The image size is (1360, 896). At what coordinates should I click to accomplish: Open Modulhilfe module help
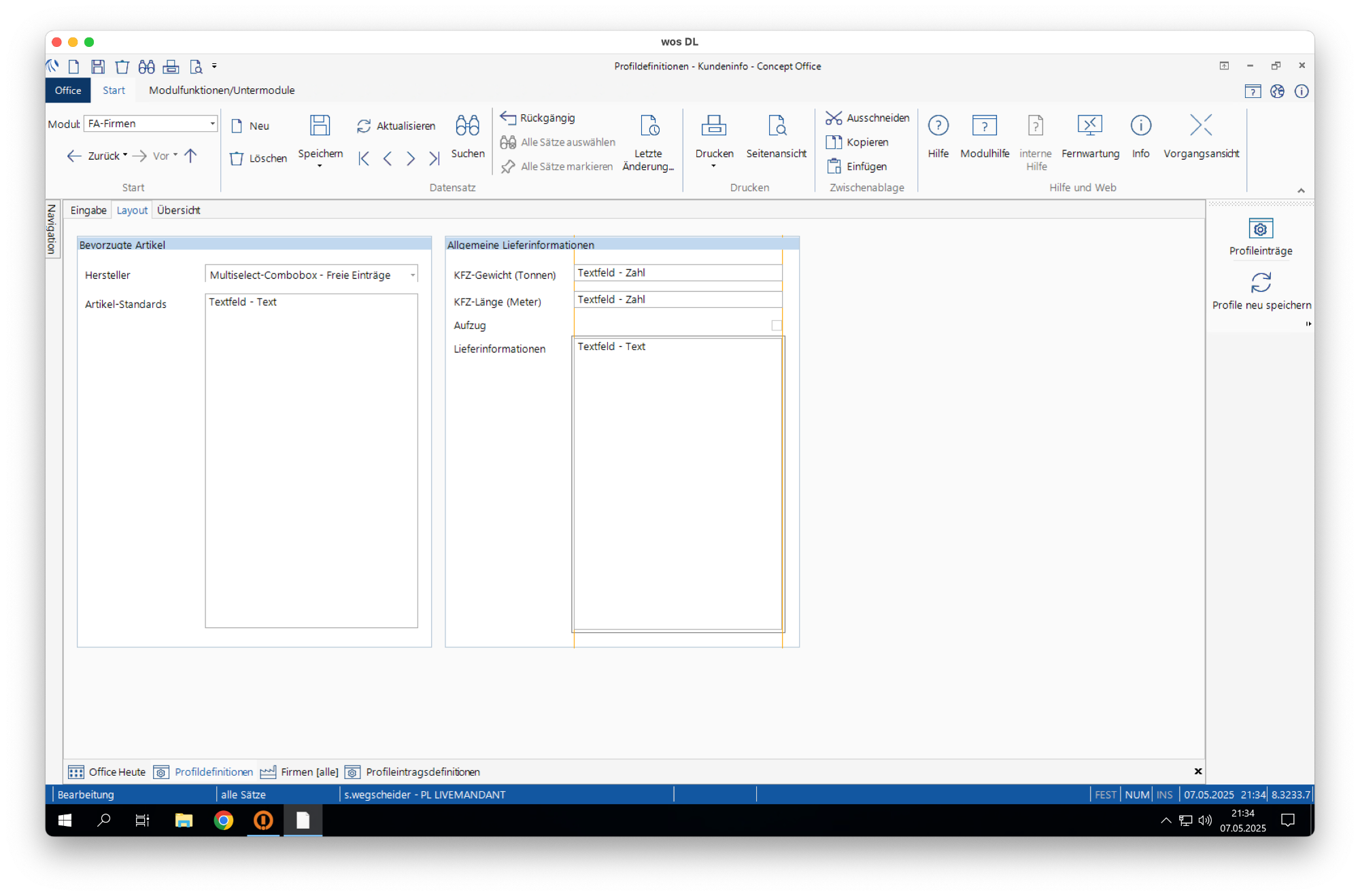point(985,137)
